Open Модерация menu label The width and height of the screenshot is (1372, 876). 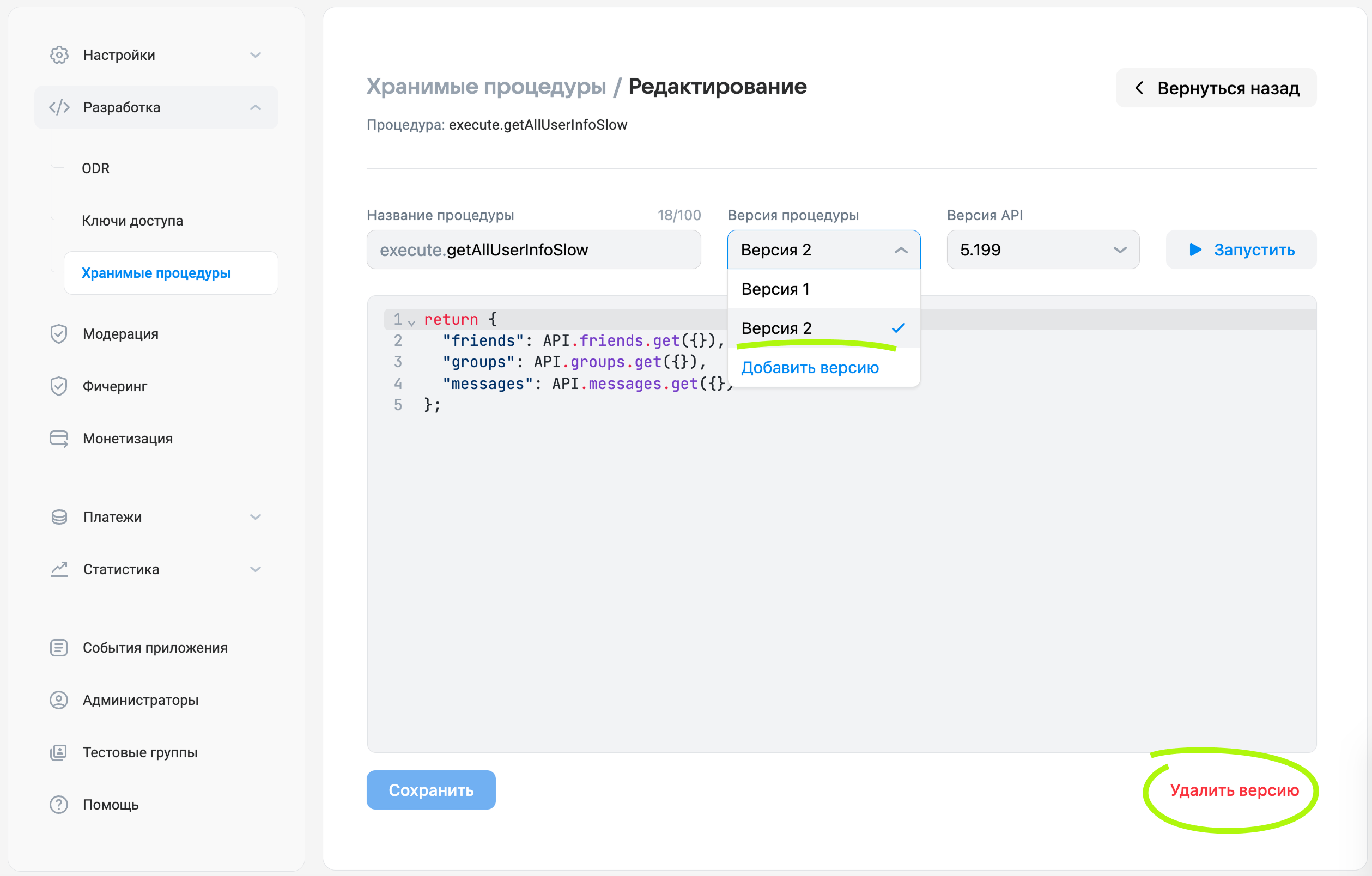point(121,334)
